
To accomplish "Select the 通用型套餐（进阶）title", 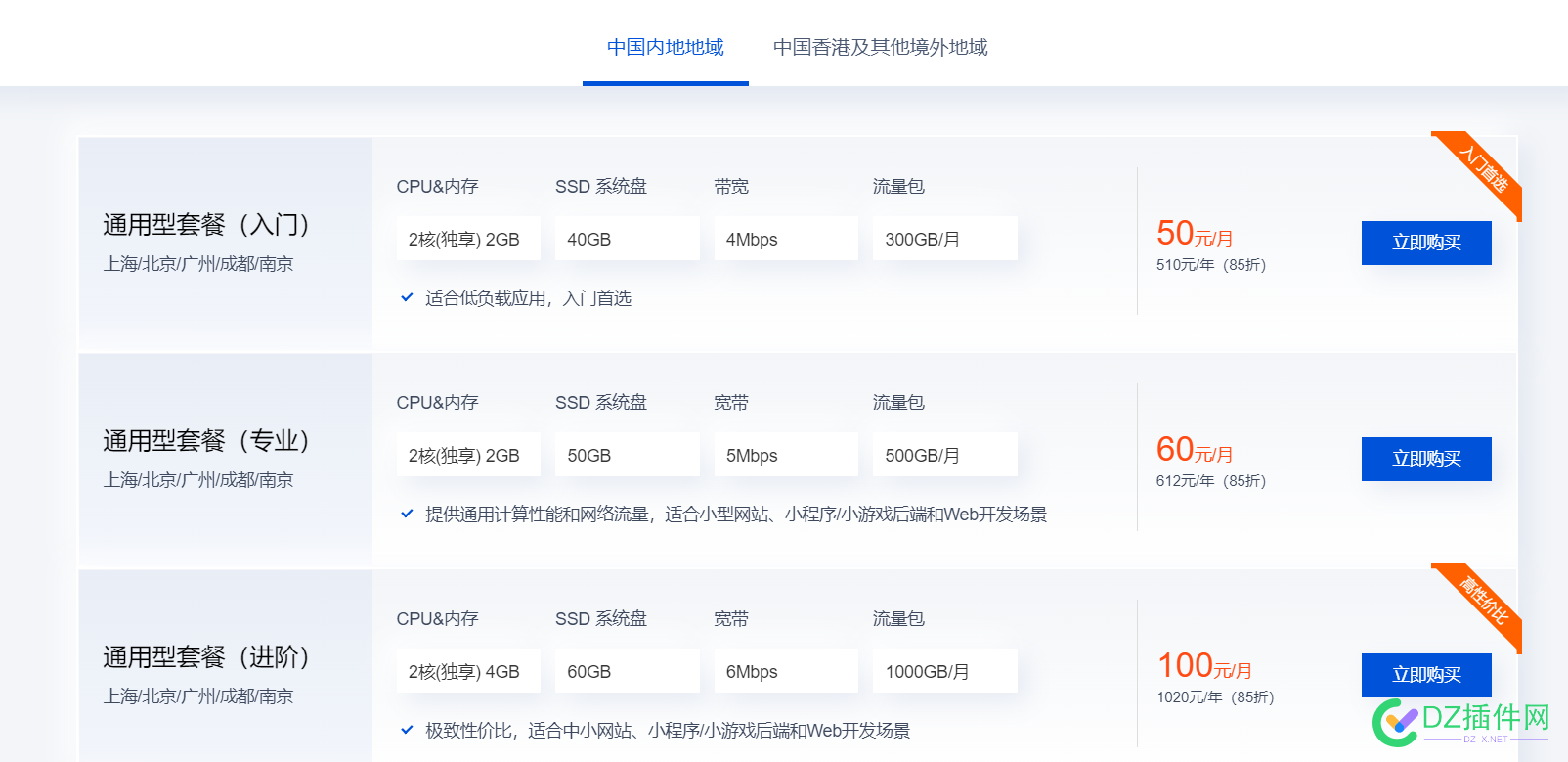I will (x=206, y=657).
